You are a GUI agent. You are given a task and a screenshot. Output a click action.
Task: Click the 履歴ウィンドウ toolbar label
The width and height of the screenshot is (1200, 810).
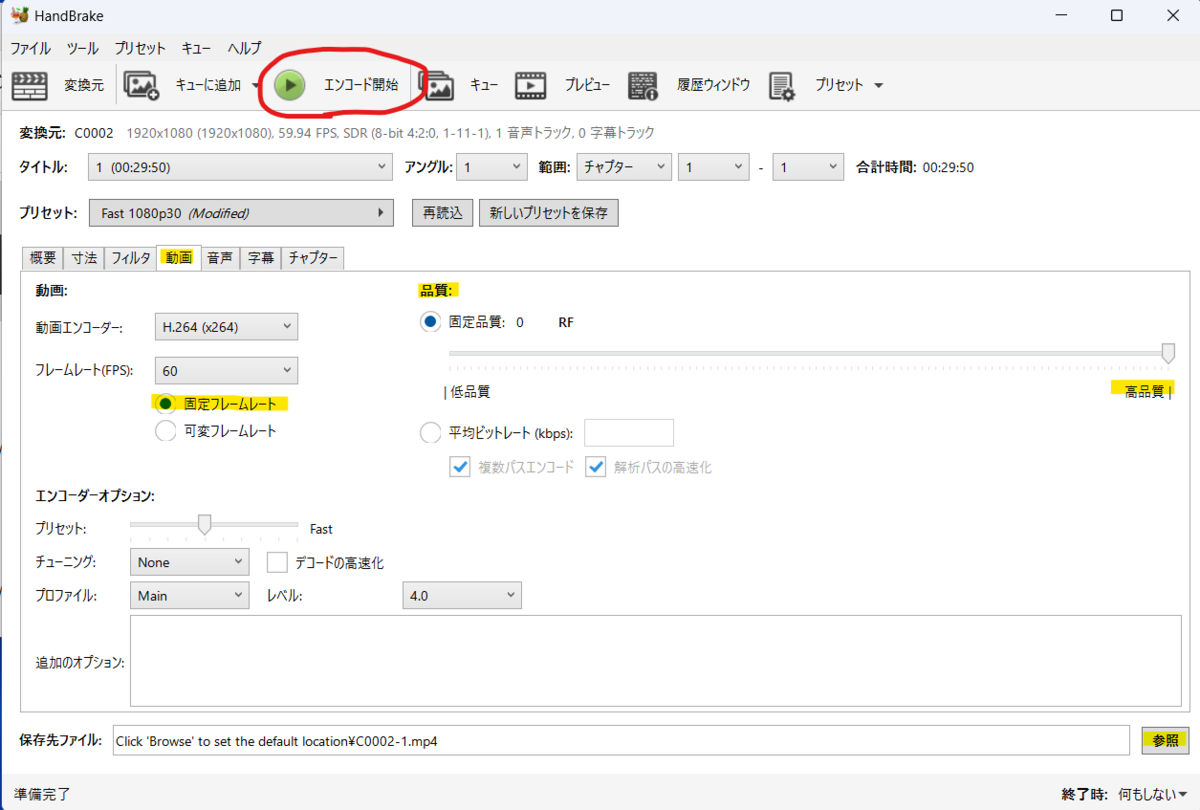[713, 85]
